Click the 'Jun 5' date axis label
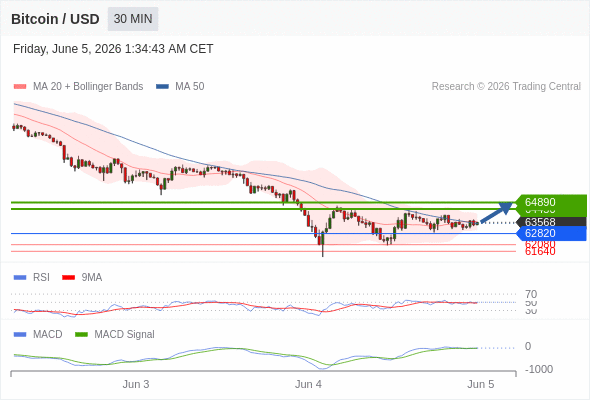Screen dimensions: 590x400 pos(481,384)
